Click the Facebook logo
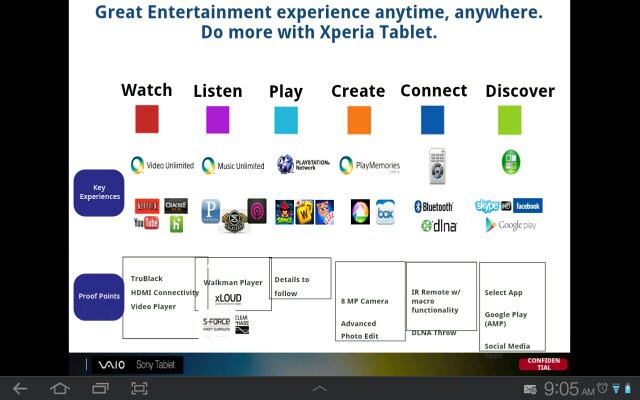Viewport: 640px width, 400px height. 528,206
